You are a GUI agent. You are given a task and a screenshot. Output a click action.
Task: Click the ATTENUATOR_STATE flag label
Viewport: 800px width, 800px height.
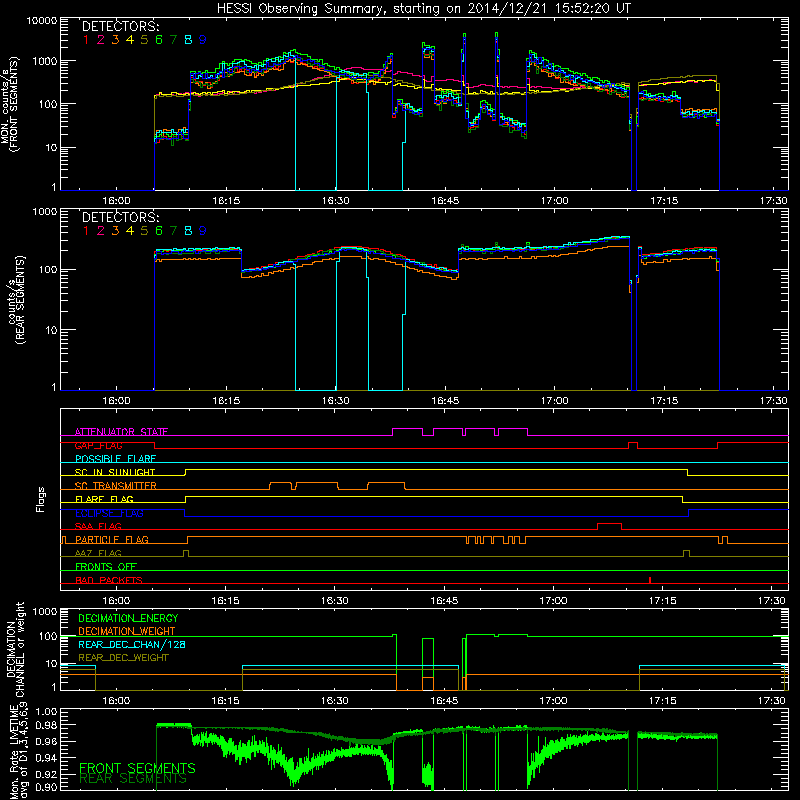[121, 432]
